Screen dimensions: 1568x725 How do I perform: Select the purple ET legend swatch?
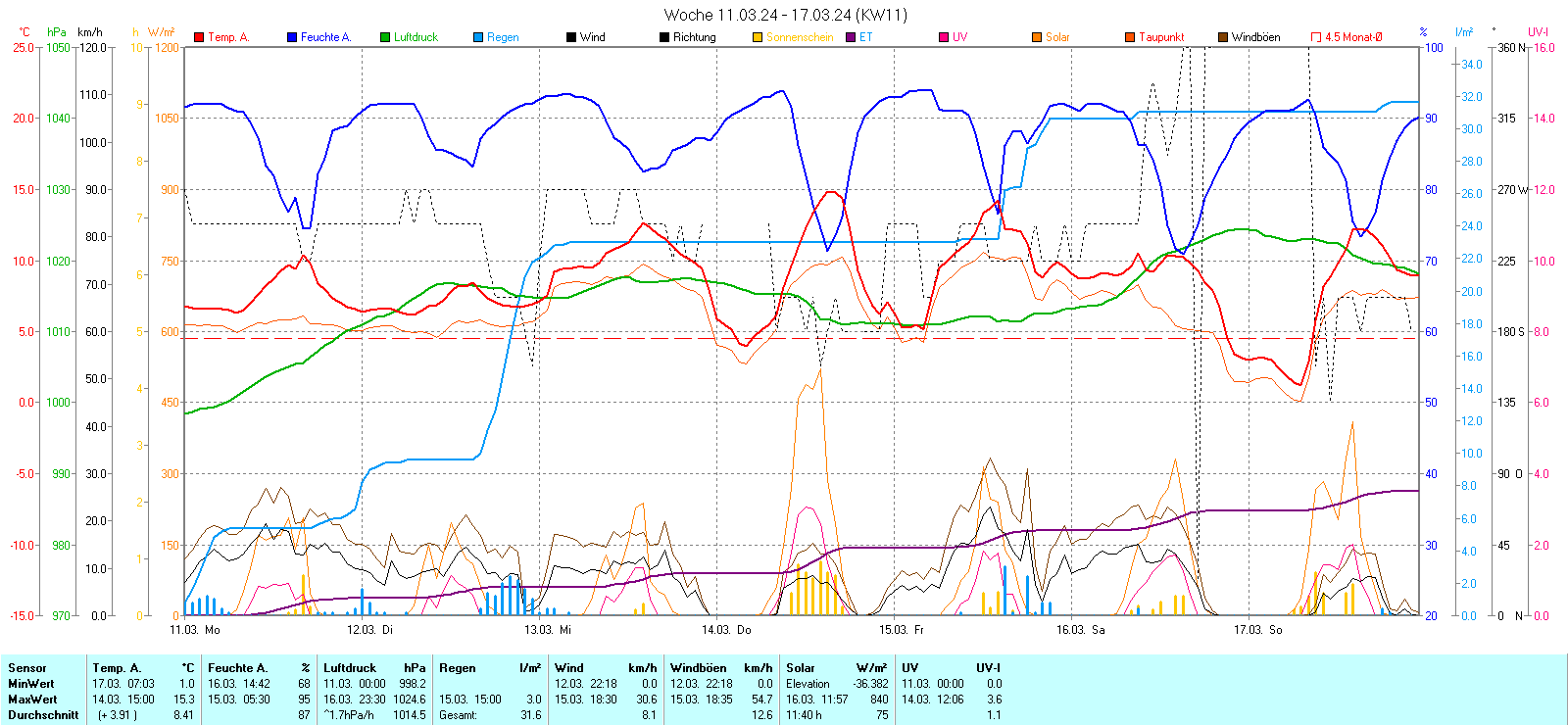[x=851, y=37]
